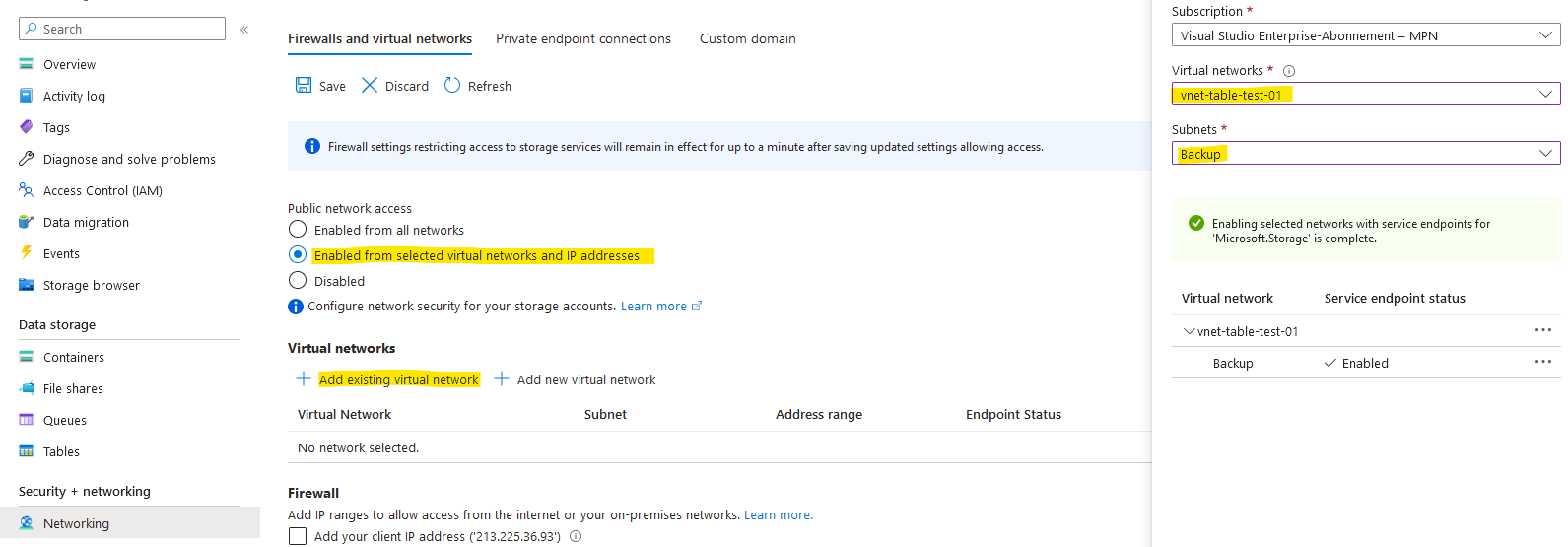Click the 'Learn more' network security link
Image resolution: width=1568 pixels, height=547 pixels.
653,307
